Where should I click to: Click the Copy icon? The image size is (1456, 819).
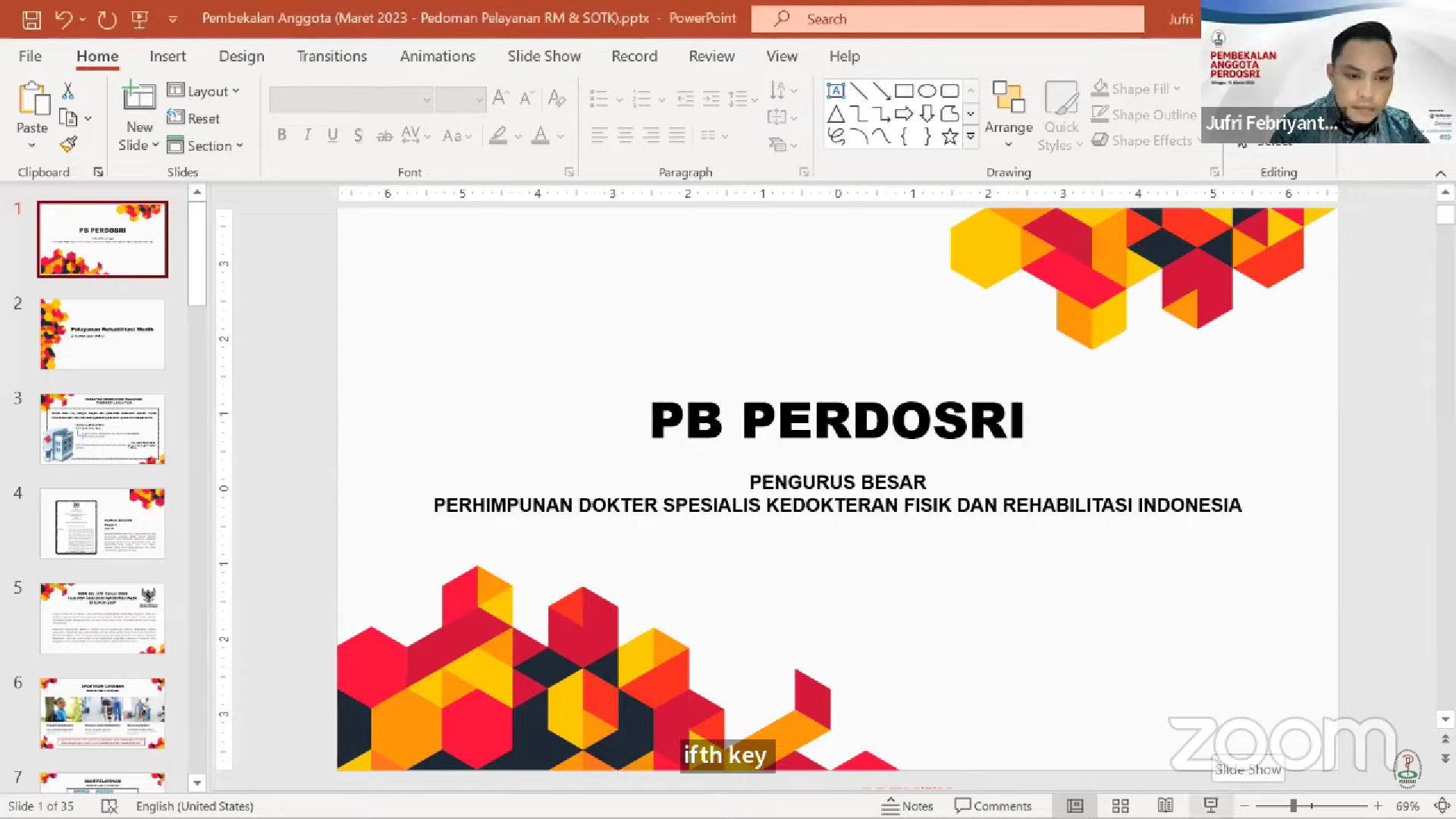coord(68,118)
